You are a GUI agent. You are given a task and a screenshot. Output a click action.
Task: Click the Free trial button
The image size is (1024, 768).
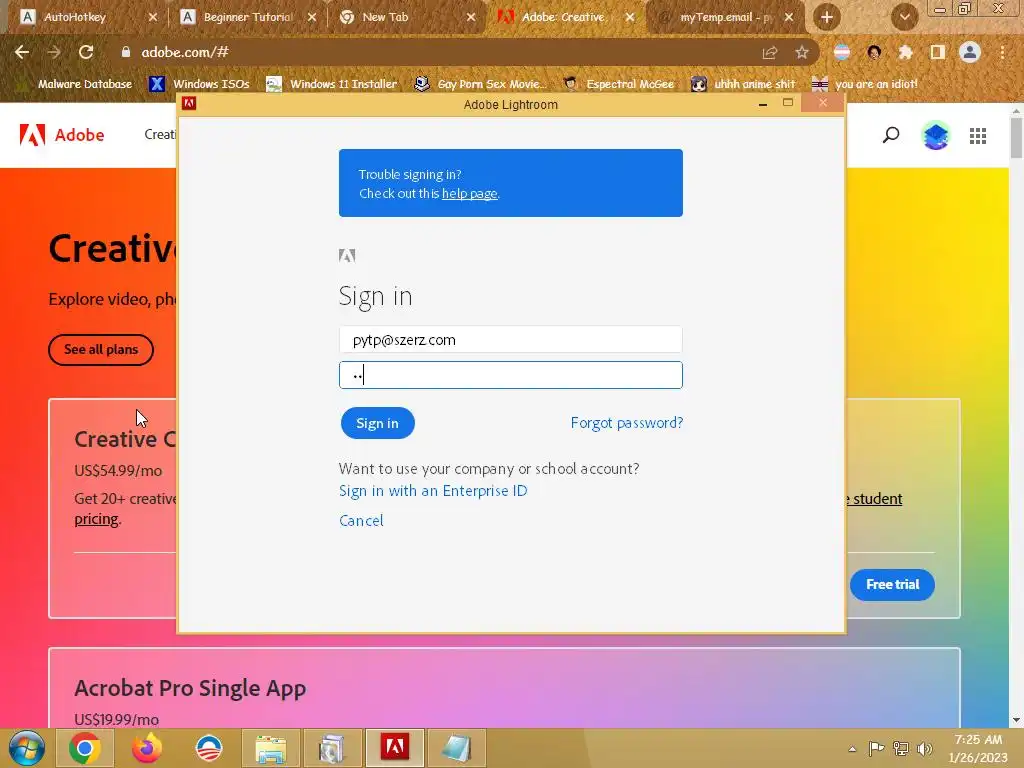892,584
